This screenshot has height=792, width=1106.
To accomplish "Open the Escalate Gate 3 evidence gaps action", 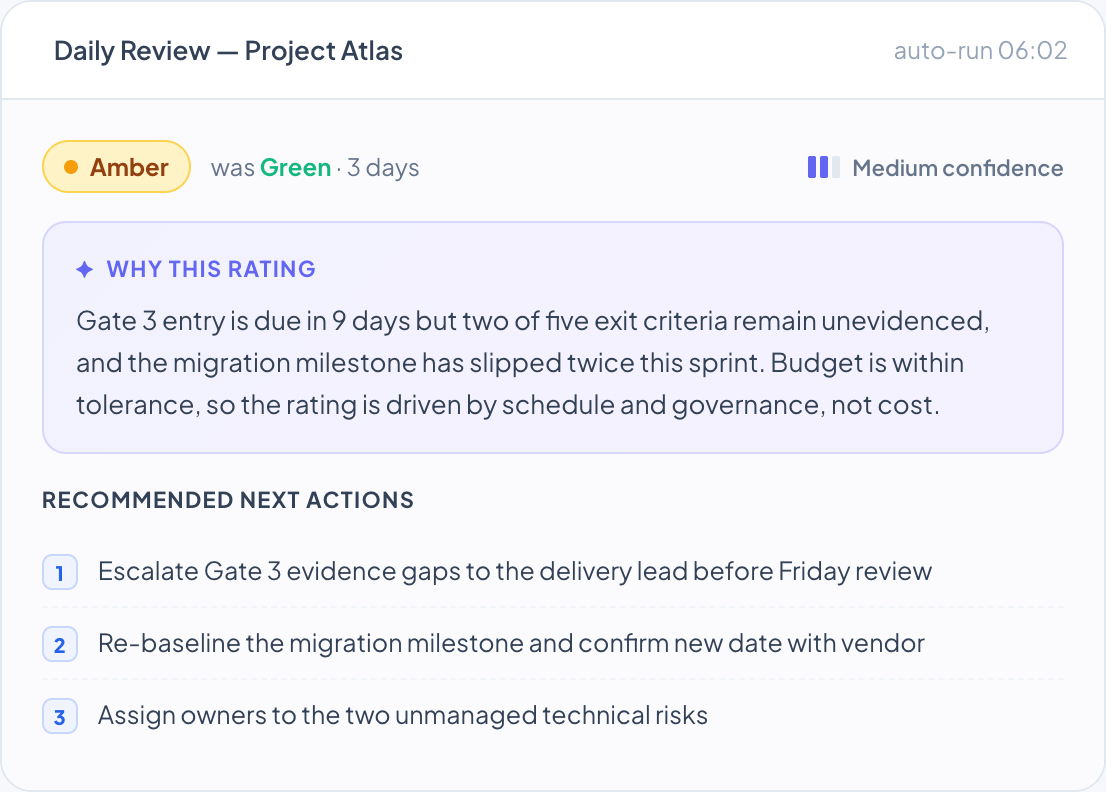I will [x=553, y=572].
